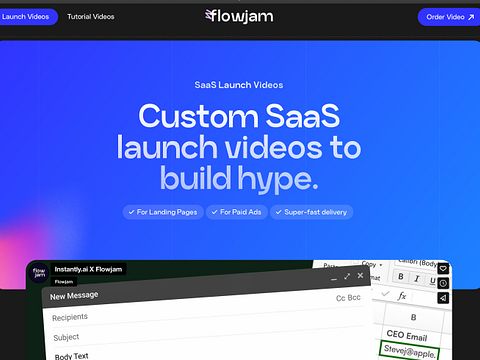Click the heart like icon on video
This screenshot has width=480, height=360.
point(443,268)
